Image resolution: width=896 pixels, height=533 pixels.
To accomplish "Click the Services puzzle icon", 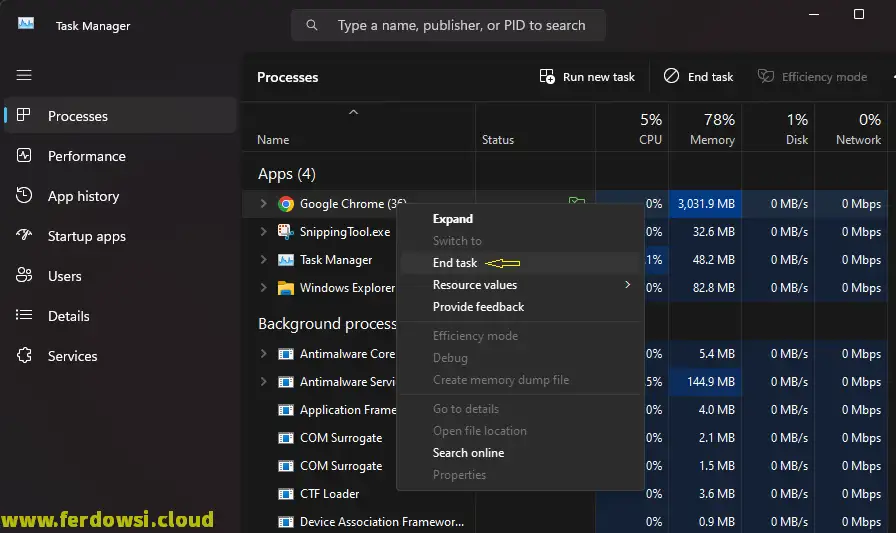I will tap(24, 355).
